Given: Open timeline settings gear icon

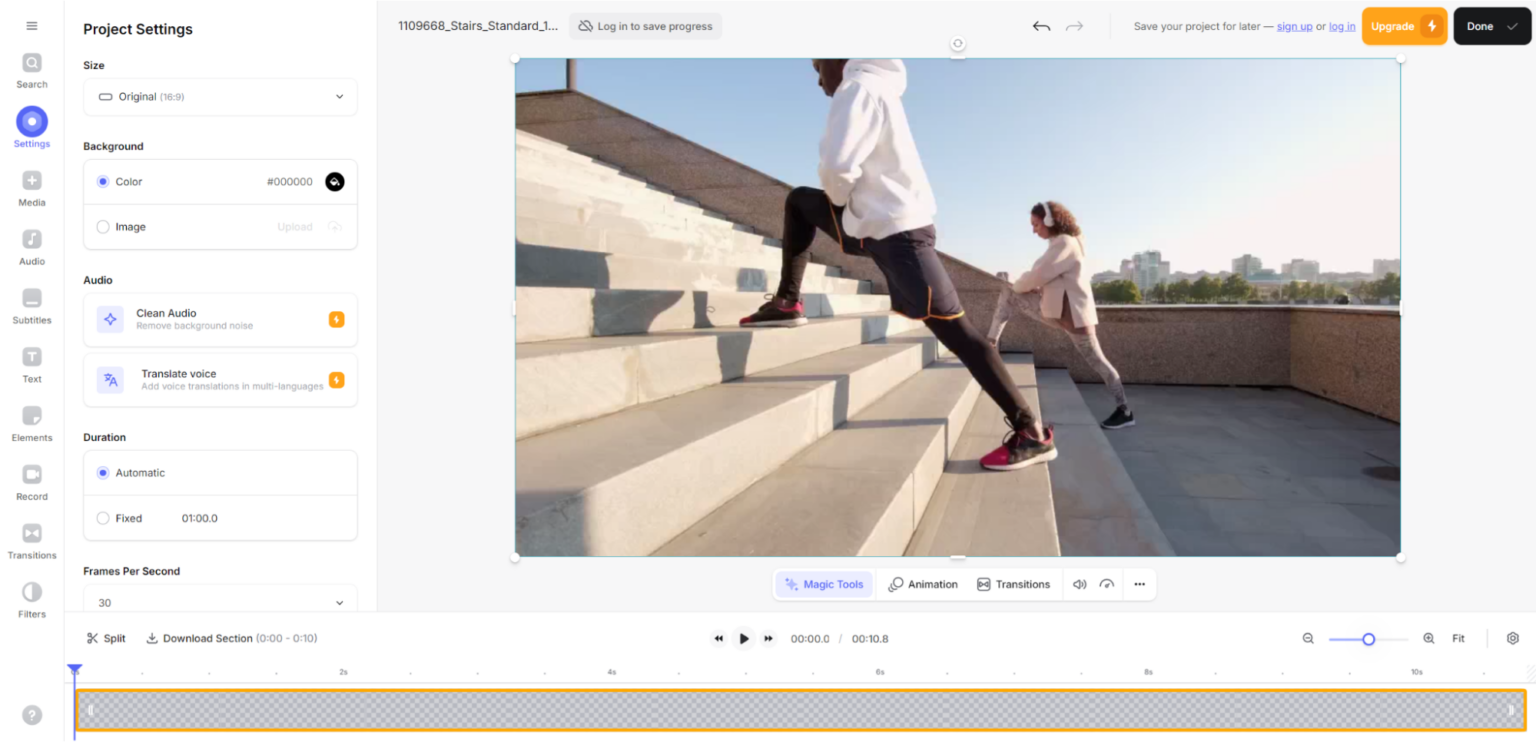Looking at the screenshot, I should (x=1512, y=639).
